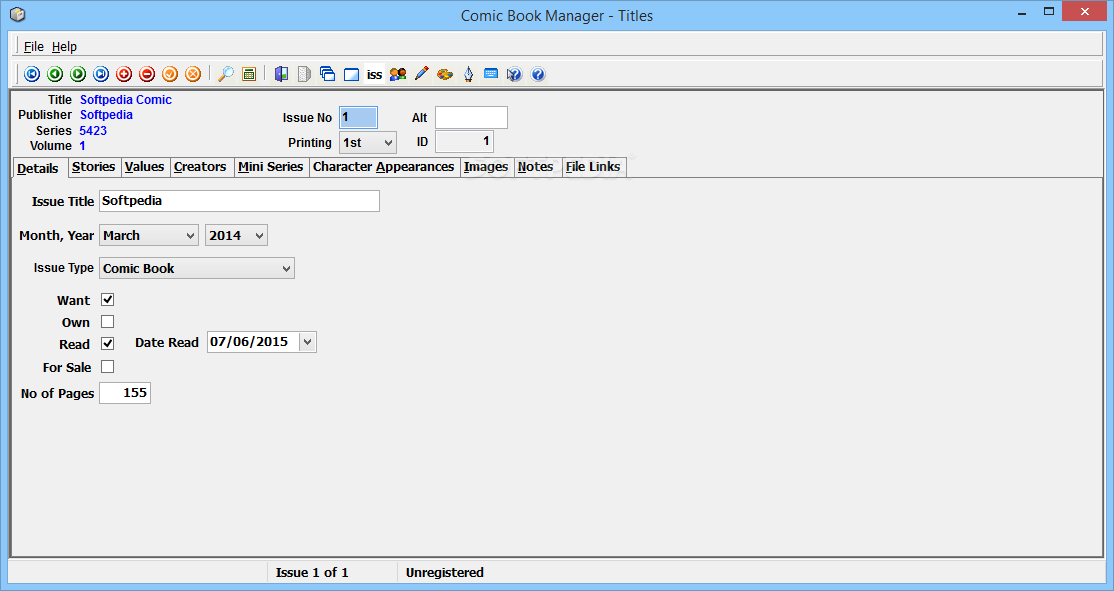Minimize the Comic Book Manager window
This screenshot has height=591, width=1114.
(x=1022, y=12)
